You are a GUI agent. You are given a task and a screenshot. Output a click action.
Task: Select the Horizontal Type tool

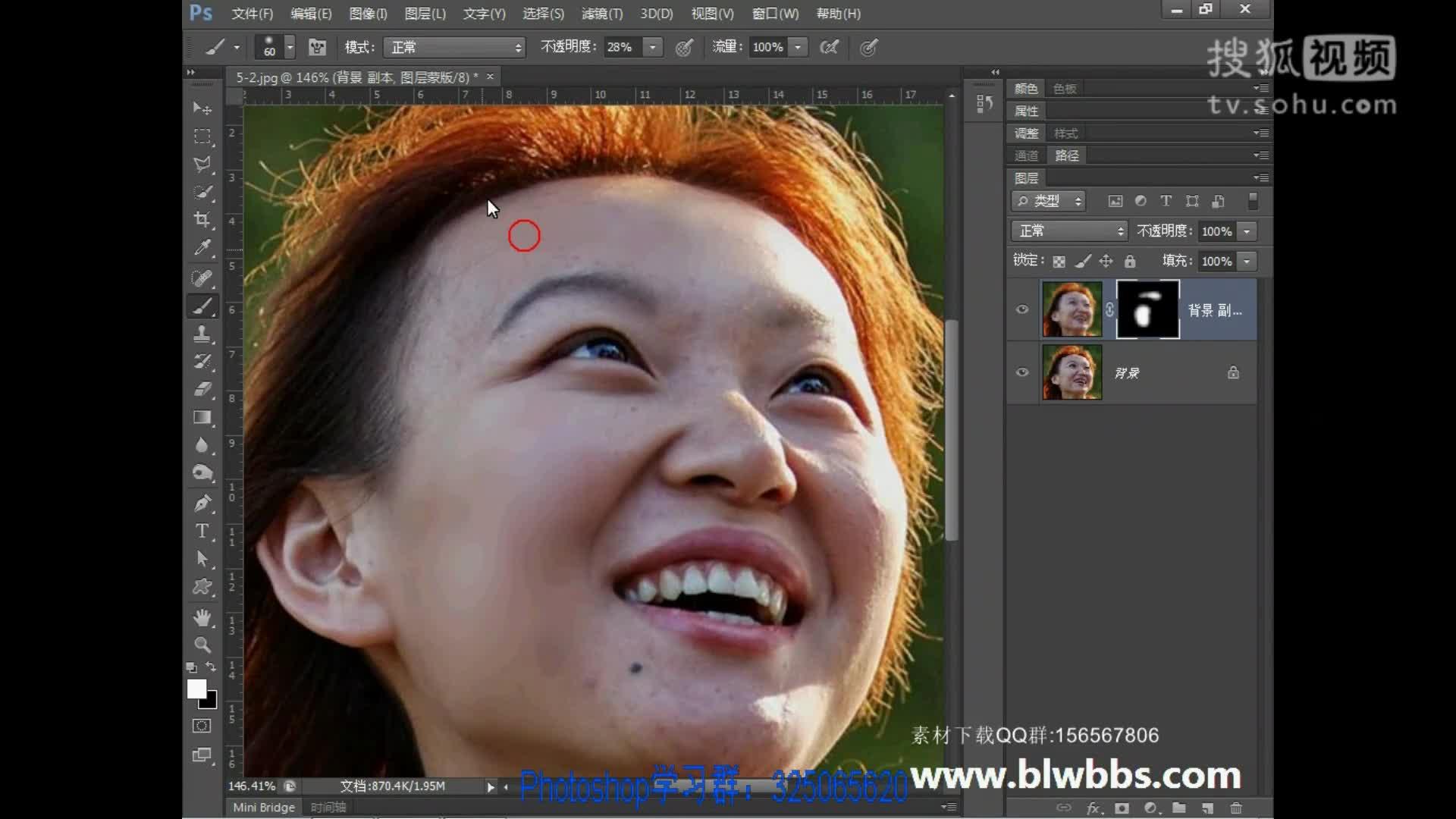tap(202, 531)
